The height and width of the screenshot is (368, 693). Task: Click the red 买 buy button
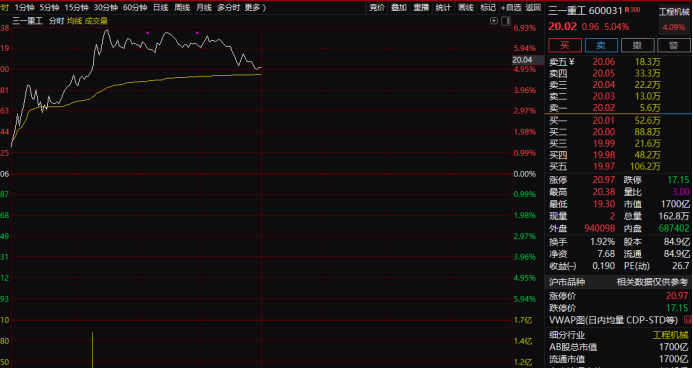click(565, 45)
